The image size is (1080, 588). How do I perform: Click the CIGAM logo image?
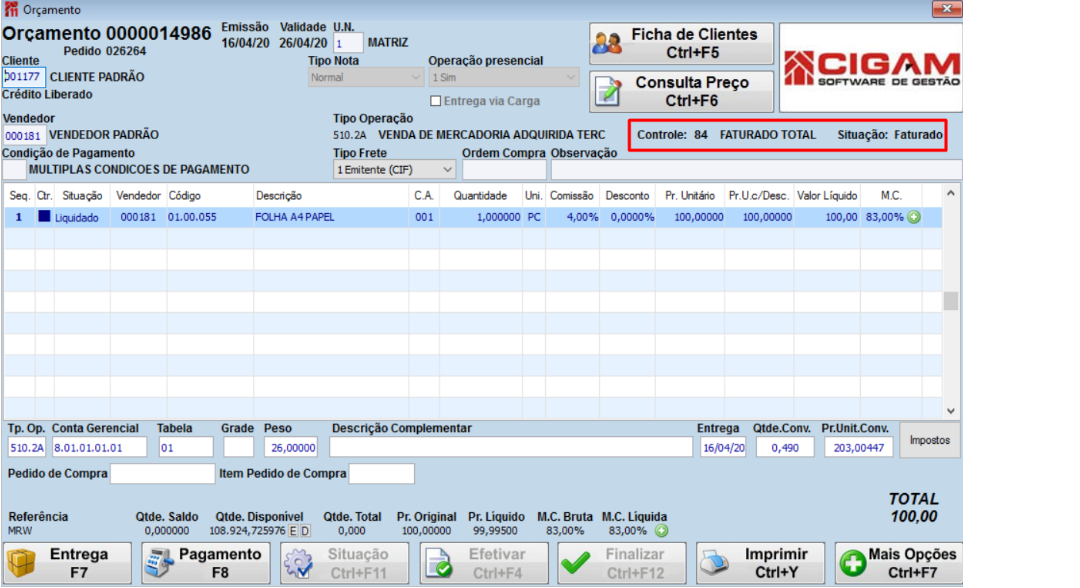click(x=871, y=67)
